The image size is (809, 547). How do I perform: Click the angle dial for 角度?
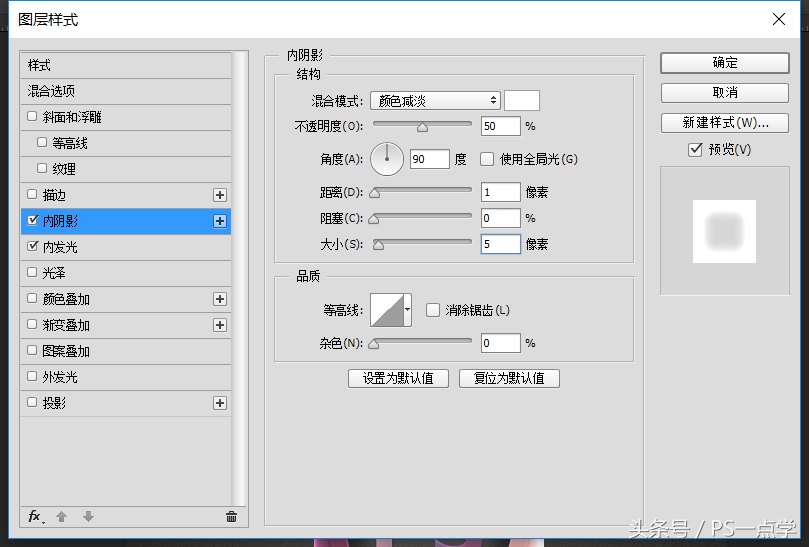point(387,159)
